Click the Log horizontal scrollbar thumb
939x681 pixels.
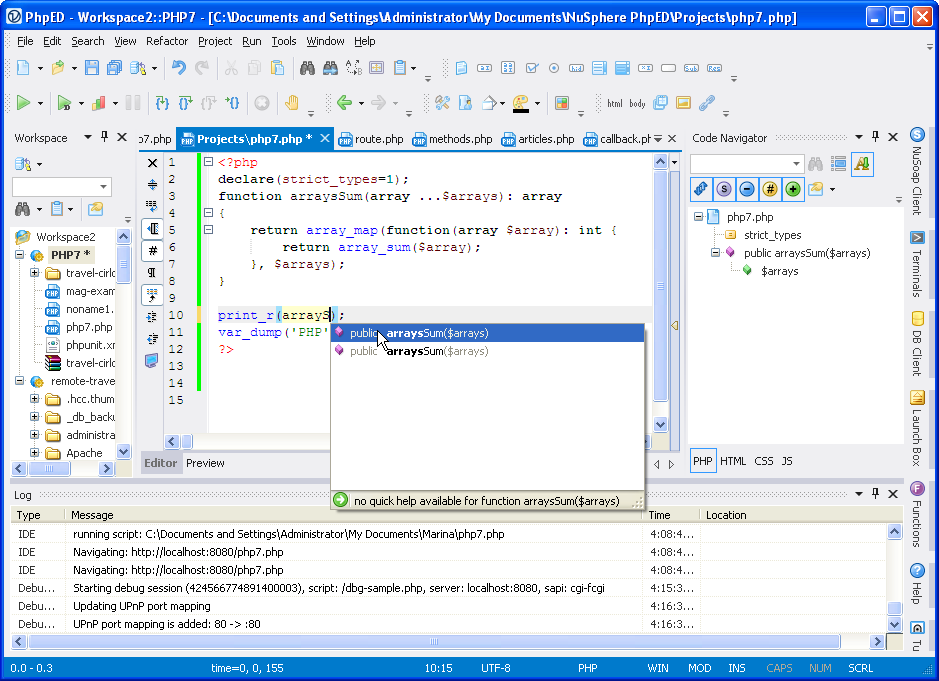coord(434,641)
